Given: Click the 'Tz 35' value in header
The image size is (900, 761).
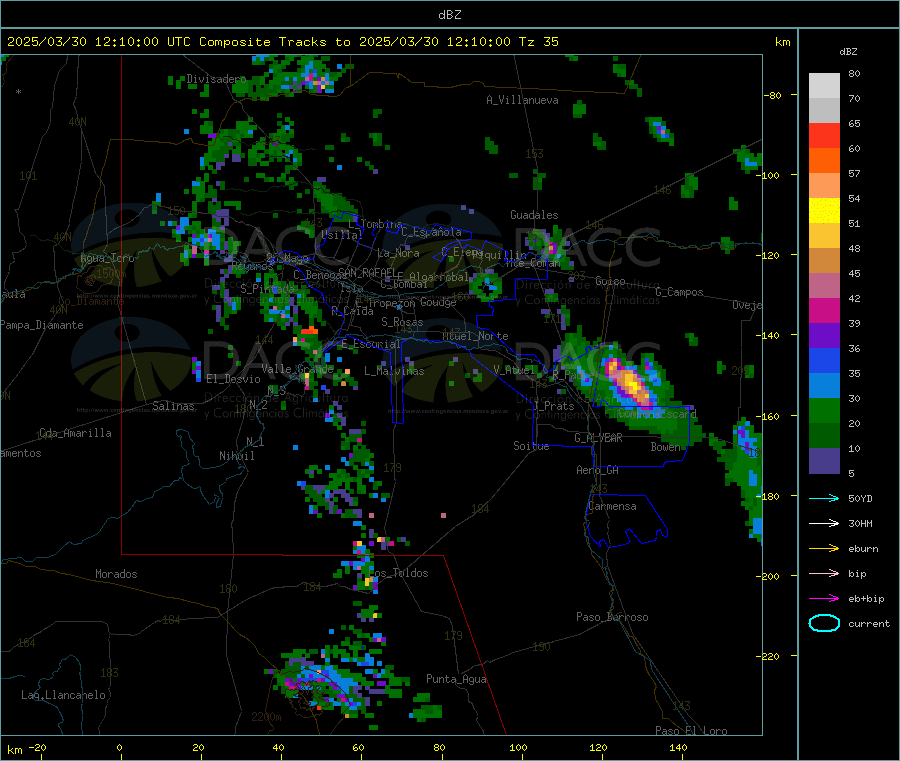Looking at the screenshot, I should pyautogui.click(x=538, y=42).
